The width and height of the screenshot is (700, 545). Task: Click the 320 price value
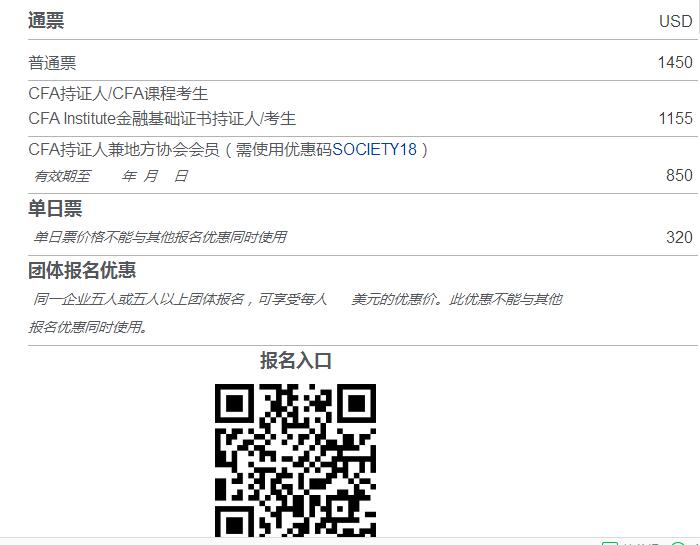click(679, 237)
